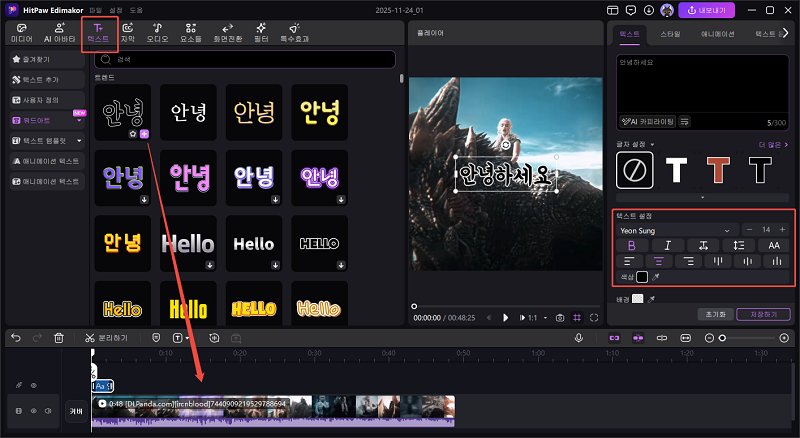Open the AI 아바타 tool
This screenshot has width=800, height=438.
click(x=60, y=33)
